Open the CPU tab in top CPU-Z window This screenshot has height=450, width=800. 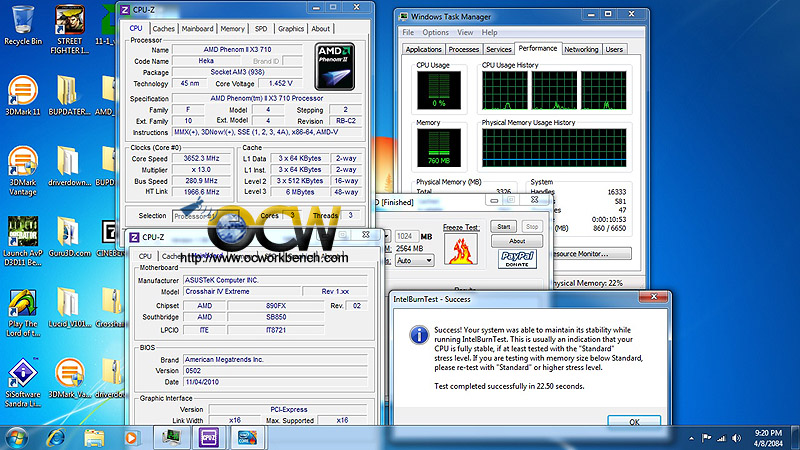click(x=136, y=28)
